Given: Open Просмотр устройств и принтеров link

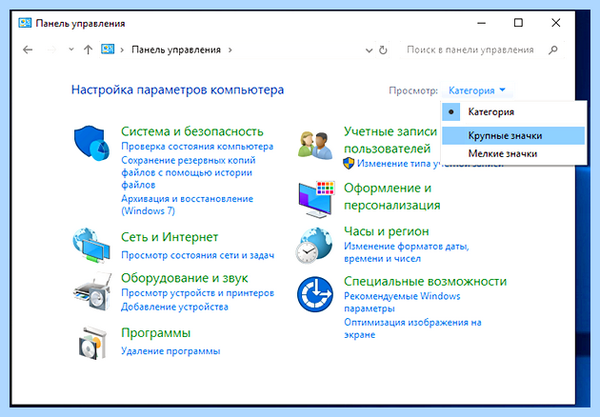Looking at the screenshot, I should click(x=197, y=293).
